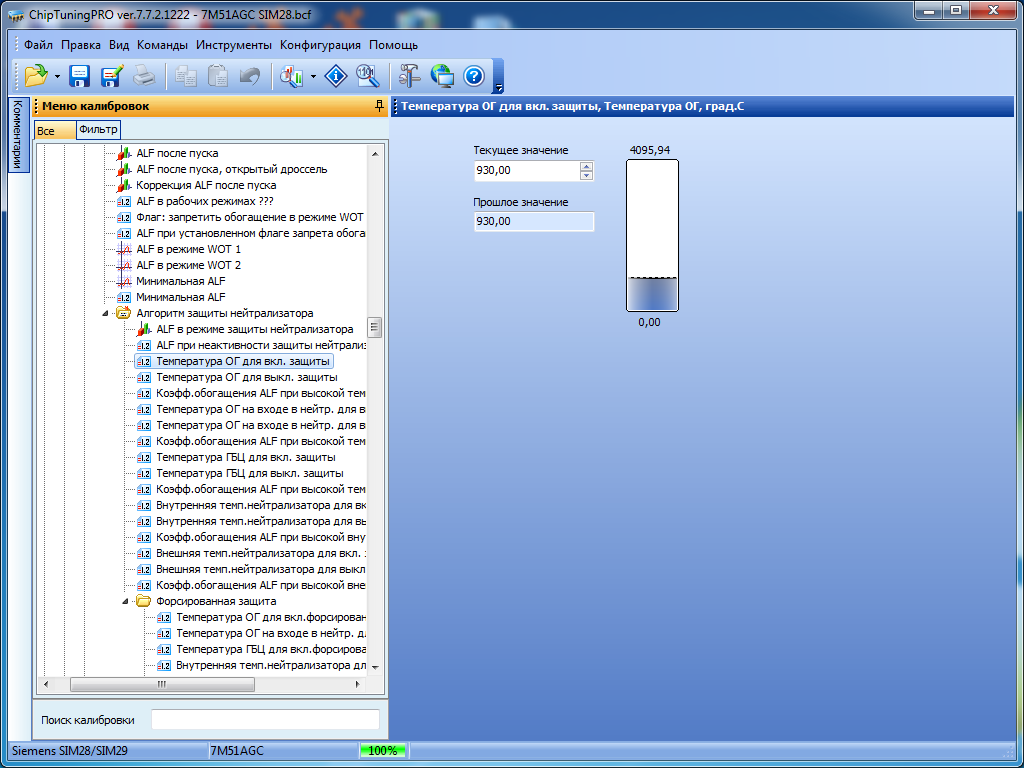
Task: Collapse the Форсированная защита tree folder
Action: [x=127, y=601]
